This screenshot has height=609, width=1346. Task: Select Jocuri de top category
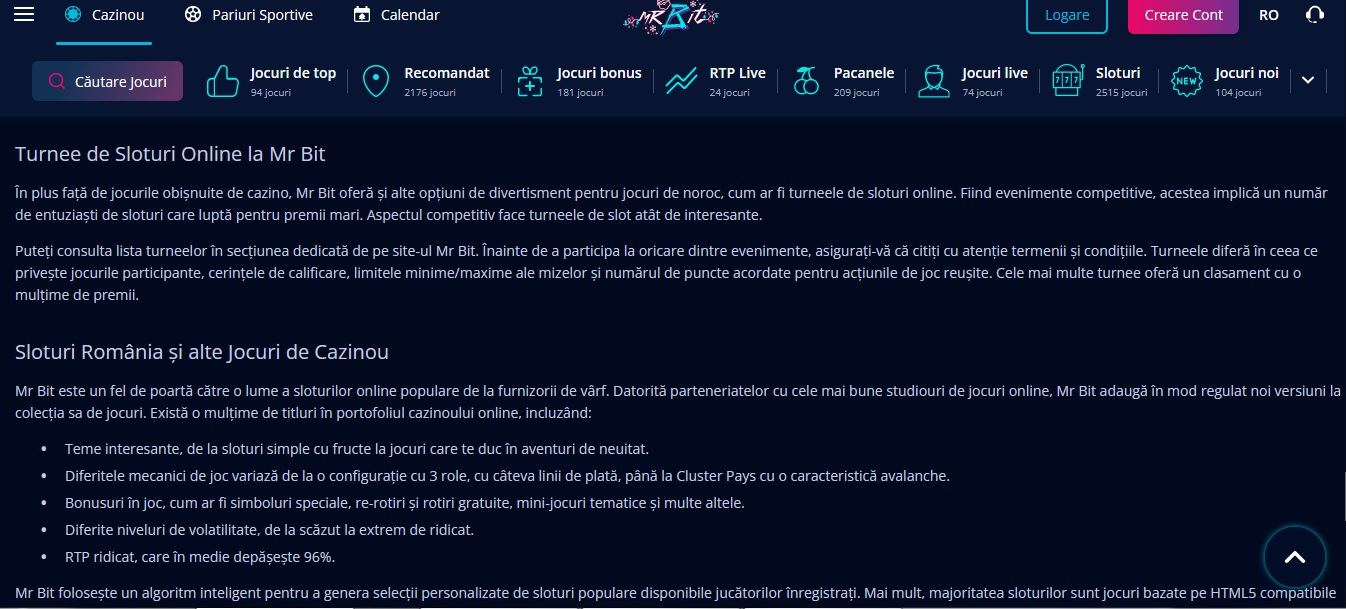271,81
